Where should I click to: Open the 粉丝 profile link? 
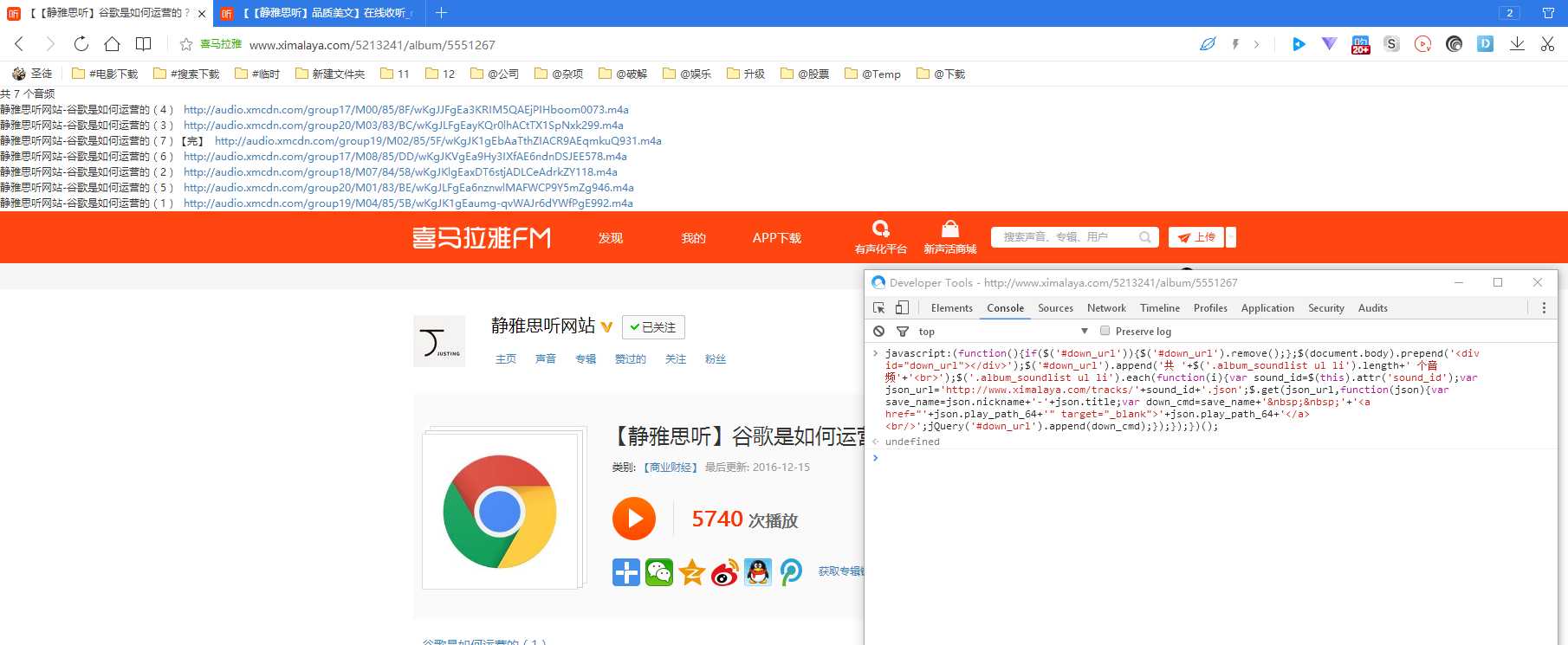tap(716, 358)
